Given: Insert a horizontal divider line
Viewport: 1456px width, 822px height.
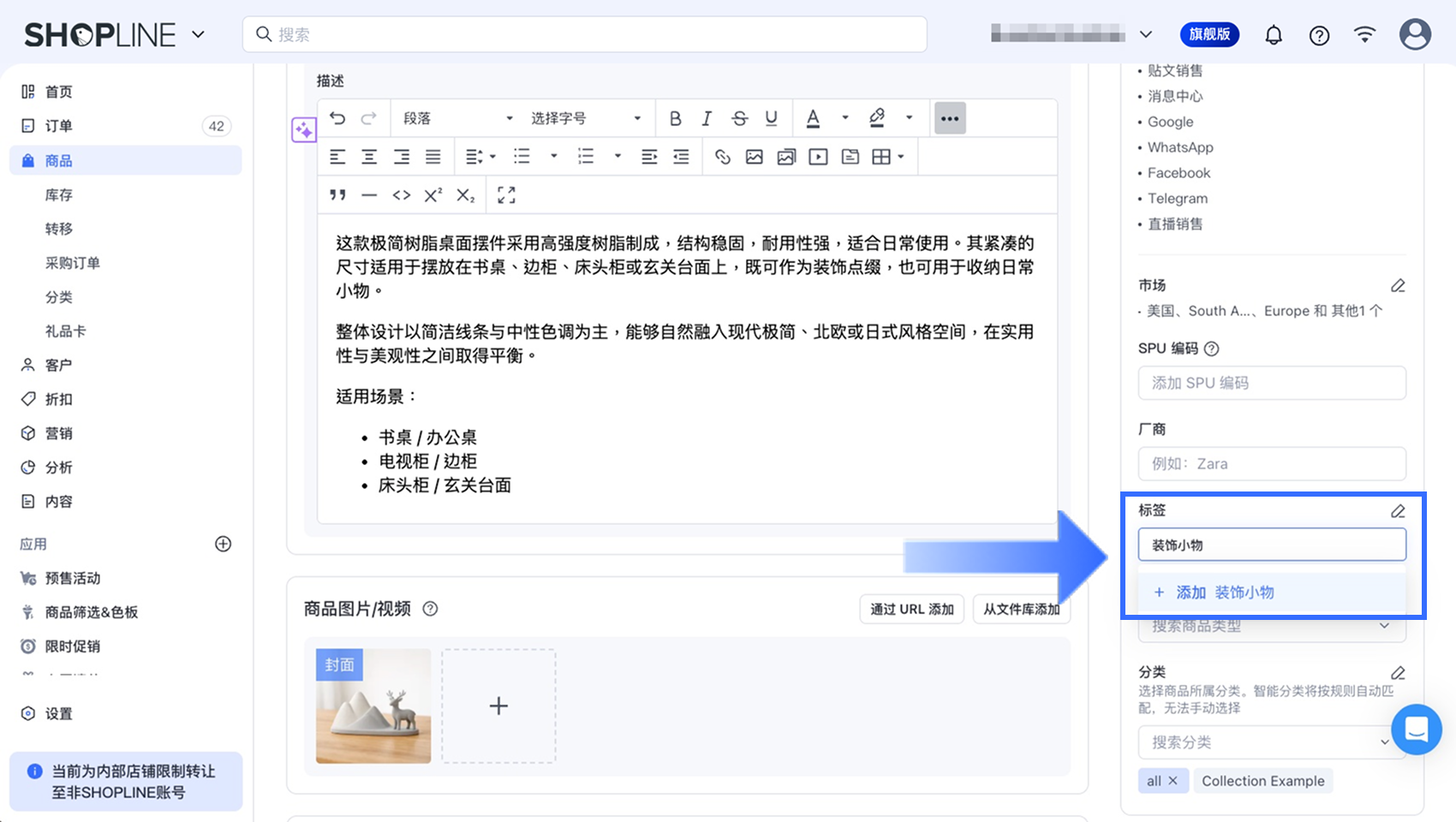Looking at the screenshot, I should [x=369, y=195].
